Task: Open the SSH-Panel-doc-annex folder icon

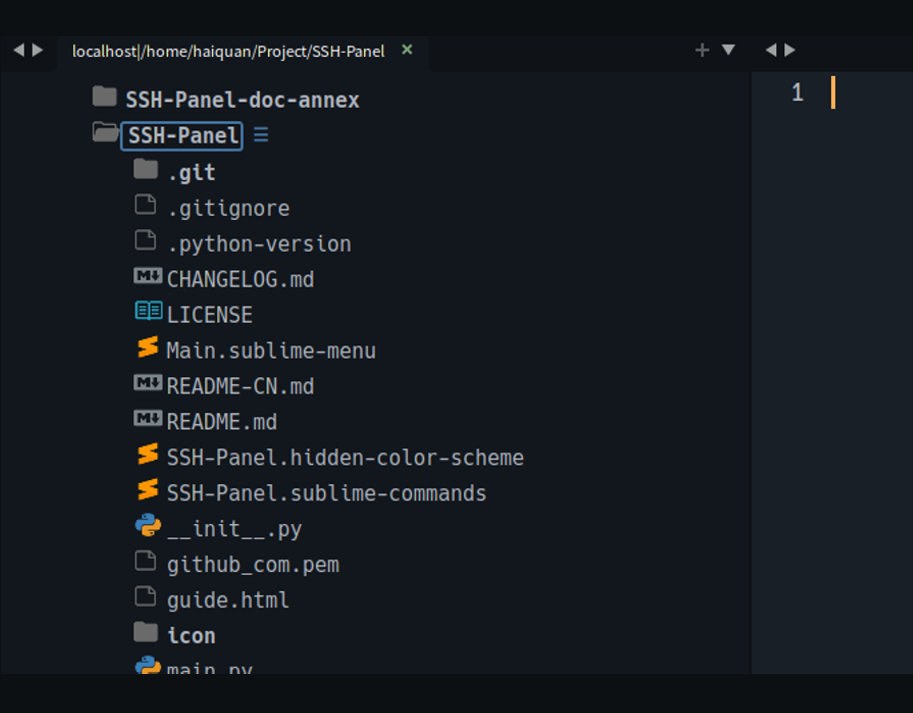Action: click(105, 97)
